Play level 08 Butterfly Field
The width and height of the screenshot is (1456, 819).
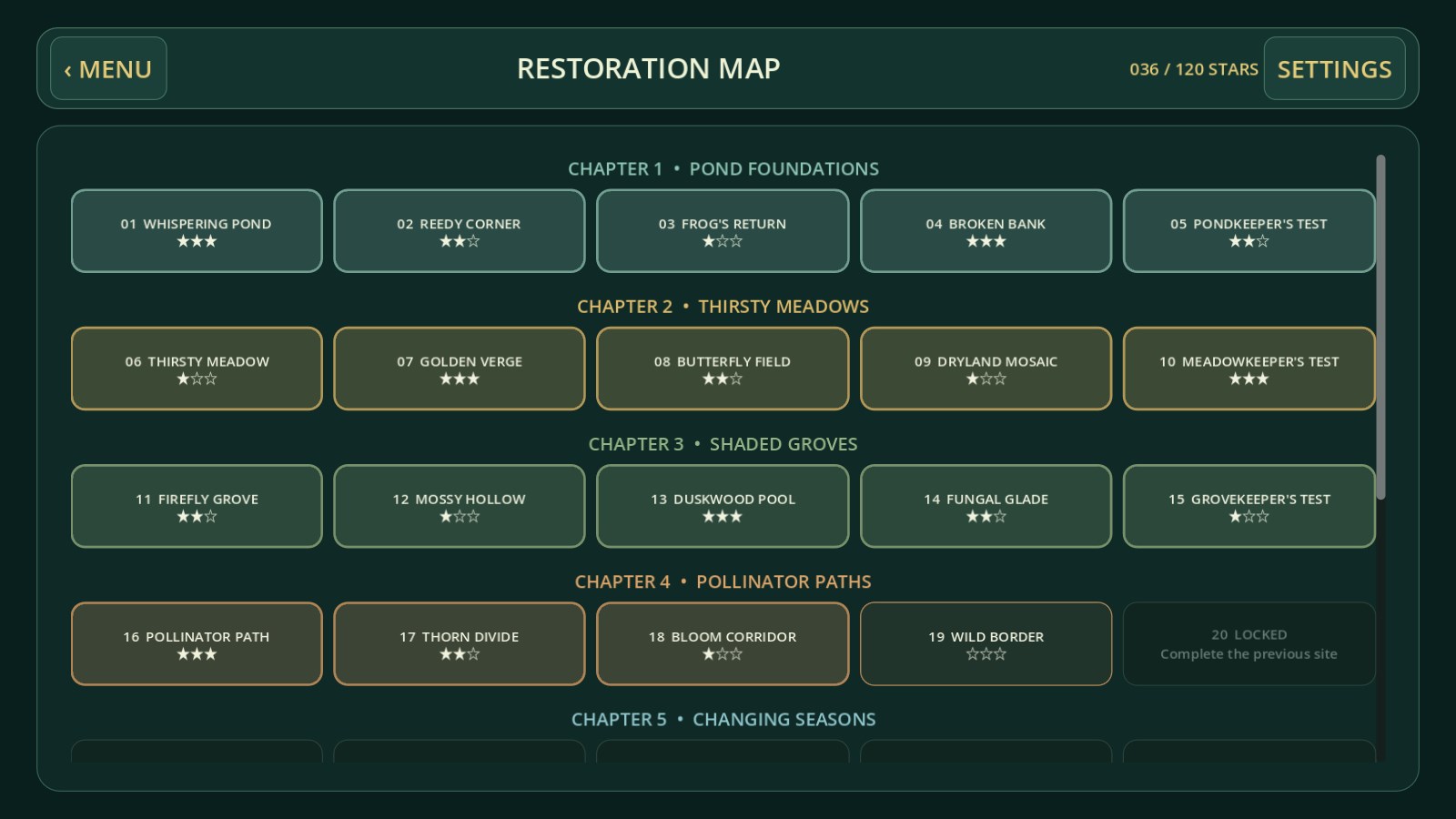coord(723,369)
